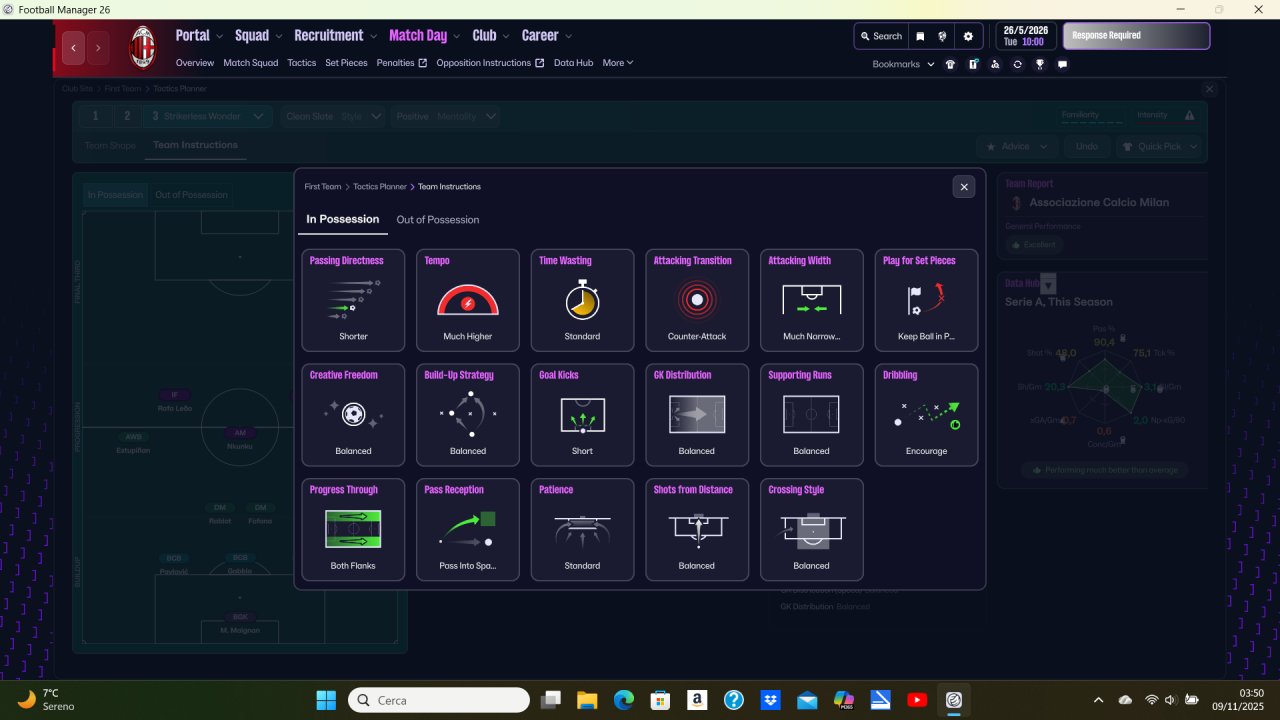Click the taskbar Cerca search box
Viewport: 1280px width, 720px height.
click(x=439, y=700)
